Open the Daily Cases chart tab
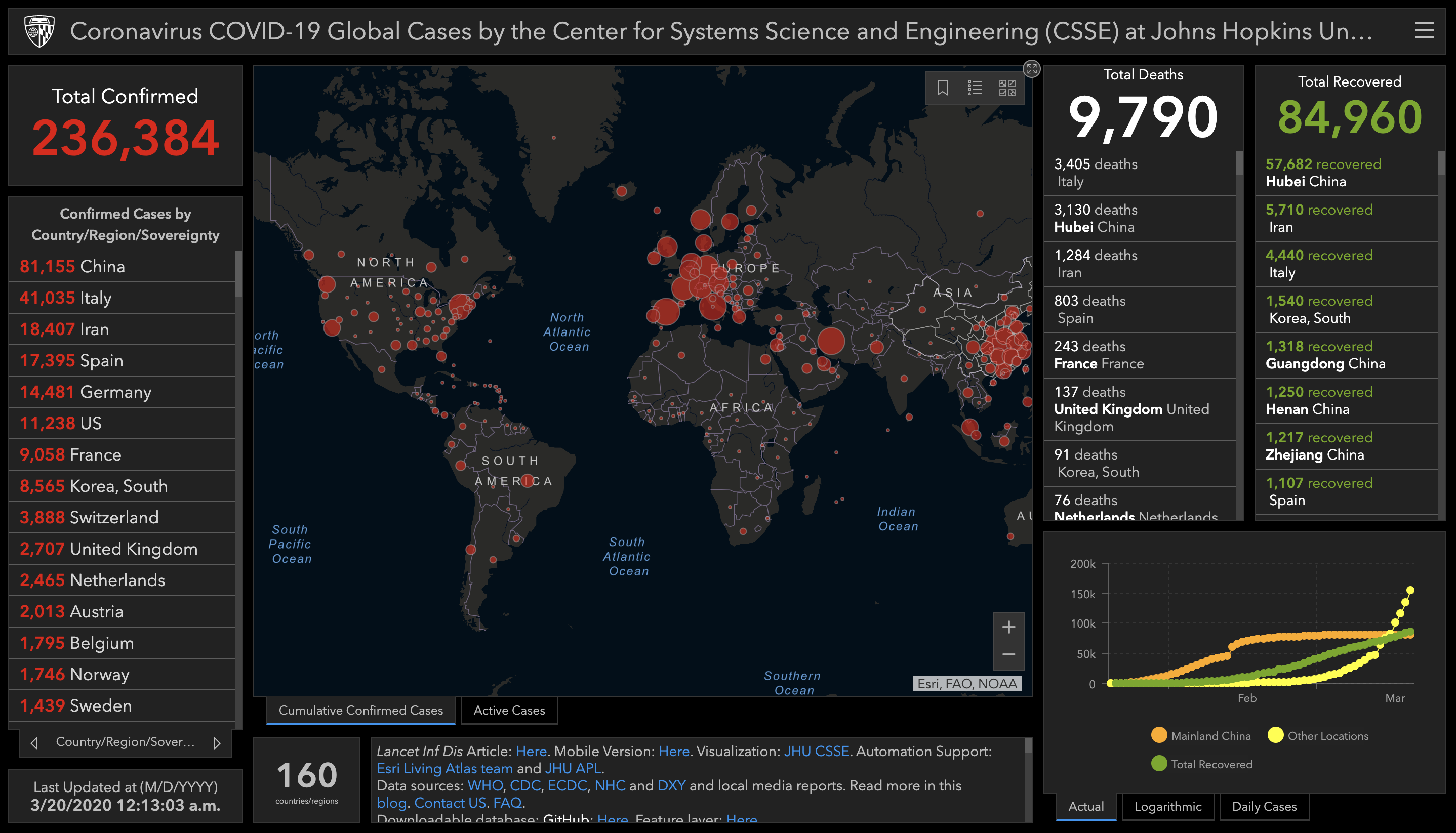The height and width of the screenshot is (833, 1456). pos(1264,806)
